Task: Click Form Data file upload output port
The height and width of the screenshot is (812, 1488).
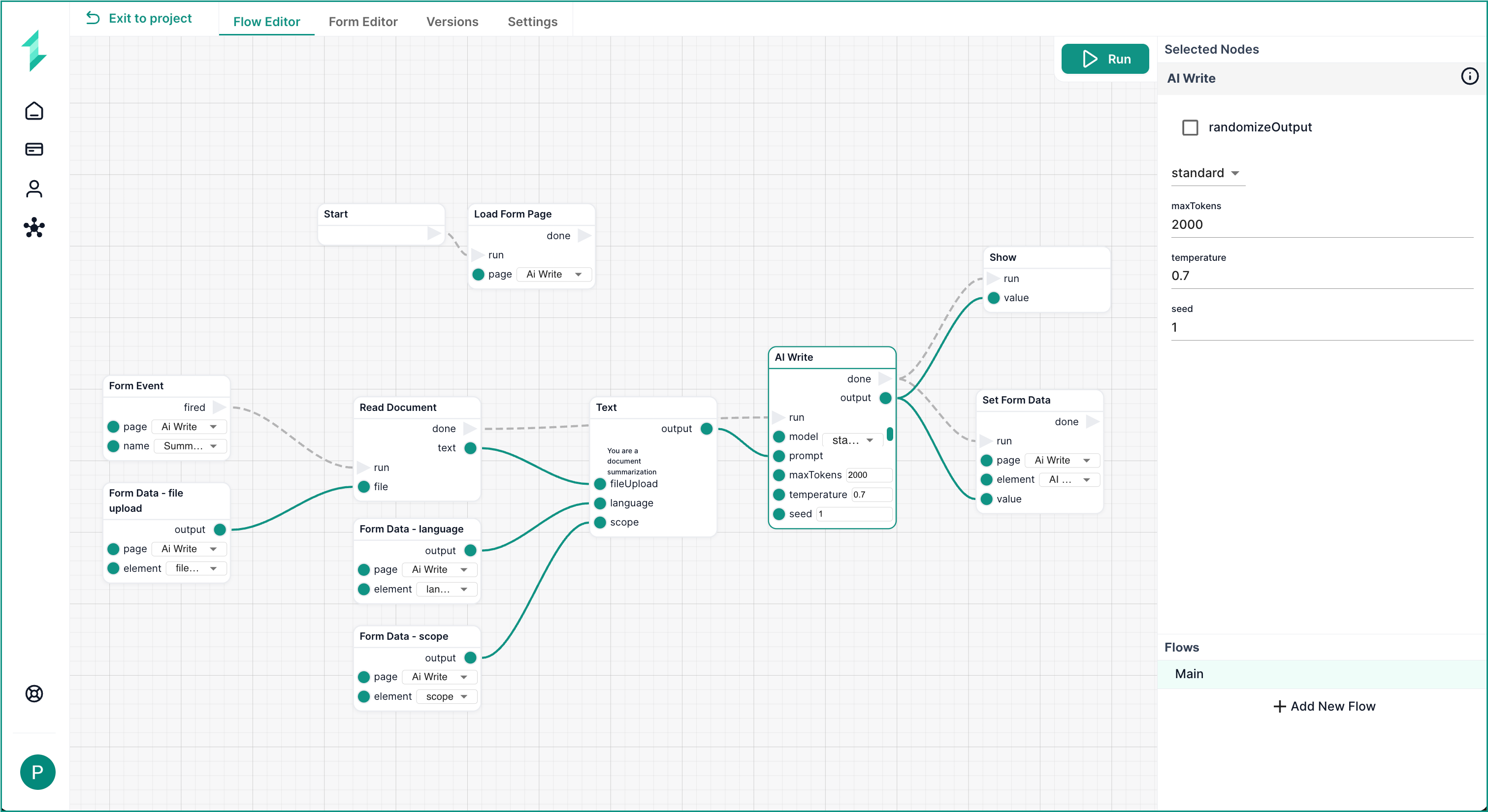Action: point(220,530)
